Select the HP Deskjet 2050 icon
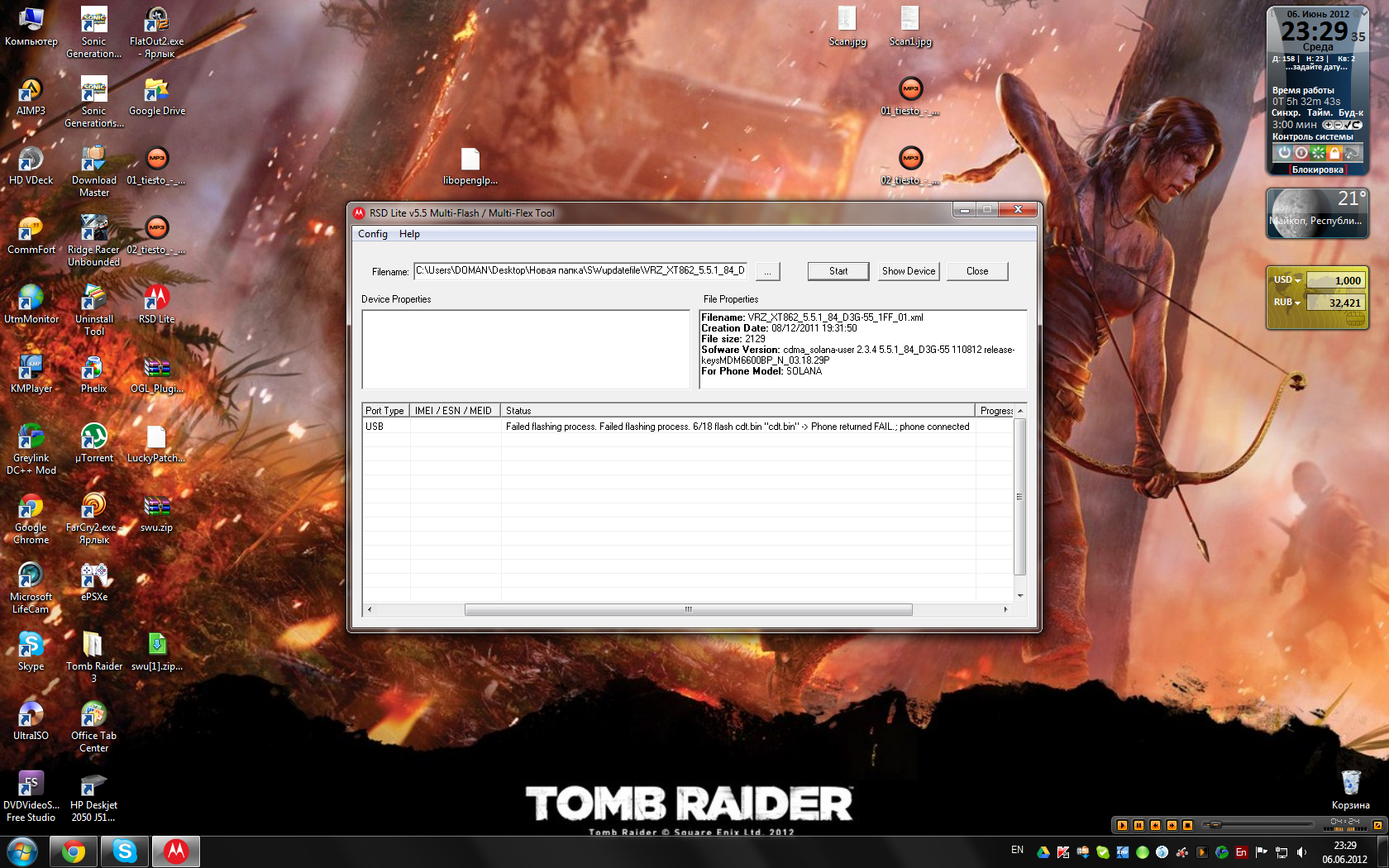1389x868 pixels. [94, 797]
